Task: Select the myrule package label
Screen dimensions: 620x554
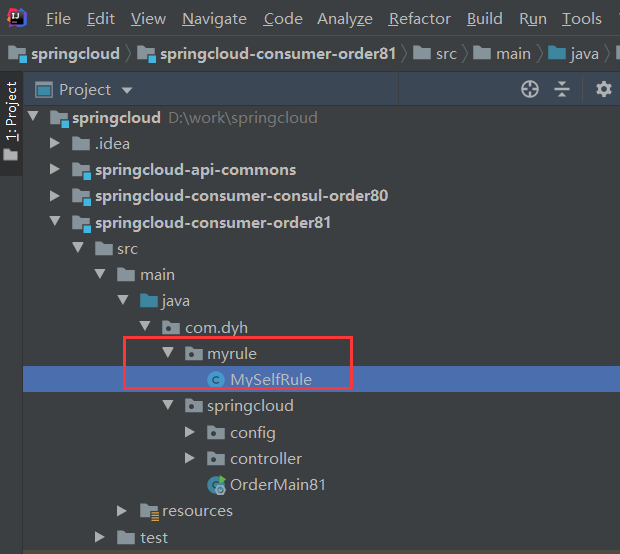Action: [232, 354]
